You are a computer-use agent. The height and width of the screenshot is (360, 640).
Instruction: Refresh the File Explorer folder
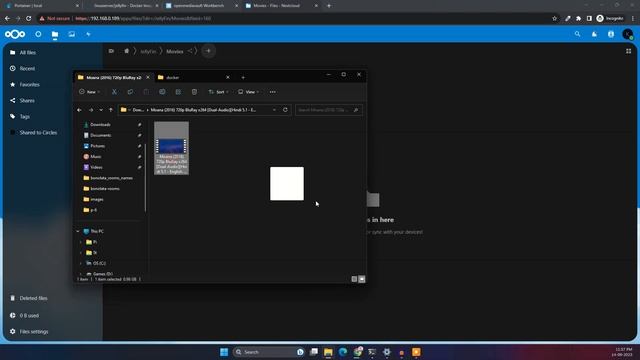point(285,110)
